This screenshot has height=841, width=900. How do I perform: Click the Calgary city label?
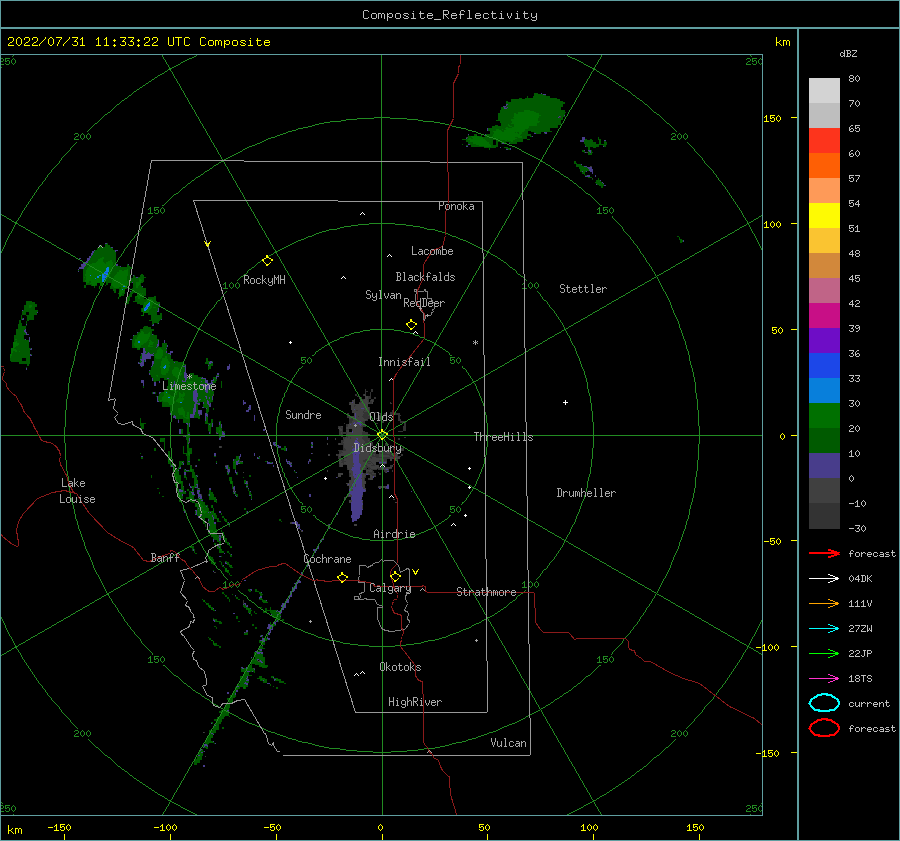(x=390, y=588)
